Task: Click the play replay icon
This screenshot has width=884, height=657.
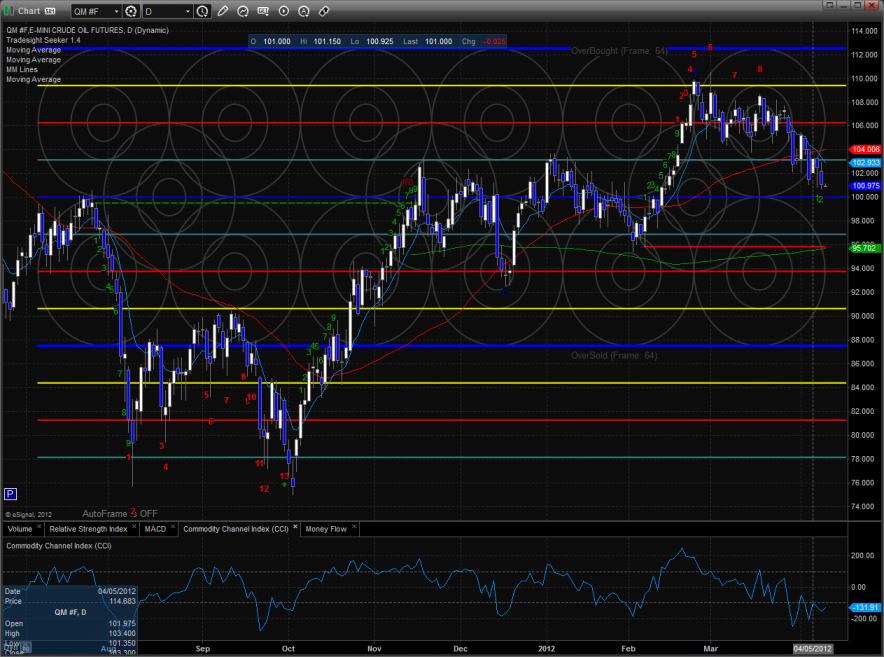Action: coord(284,12)
